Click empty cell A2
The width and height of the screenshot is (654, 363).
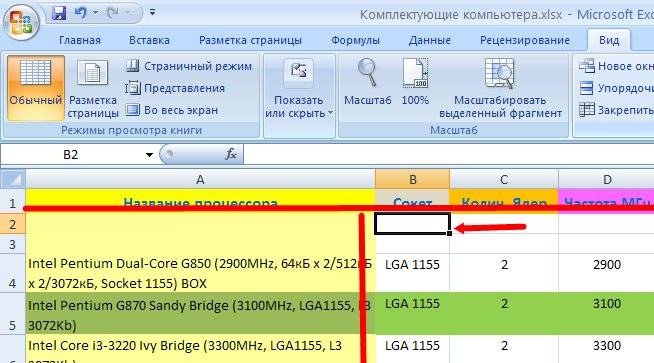pos(200,224)
